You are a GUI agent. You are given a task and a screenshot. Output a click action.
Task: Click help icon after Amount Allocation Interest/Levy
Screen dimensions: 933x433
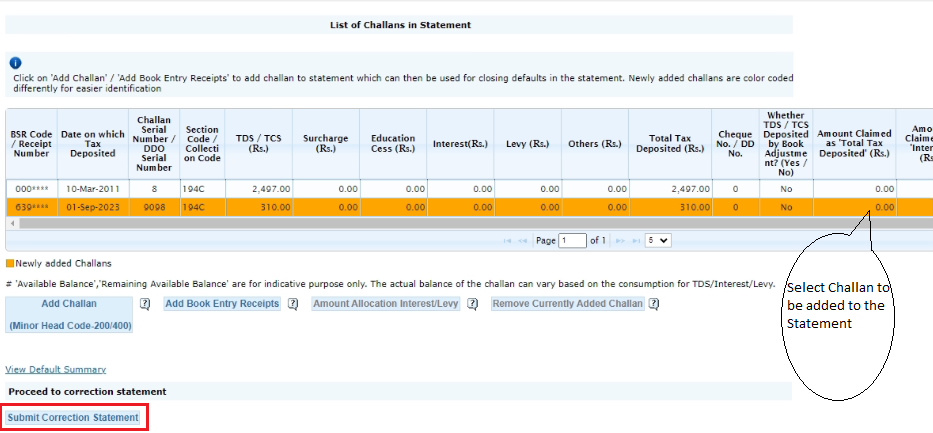pos(472,304)
